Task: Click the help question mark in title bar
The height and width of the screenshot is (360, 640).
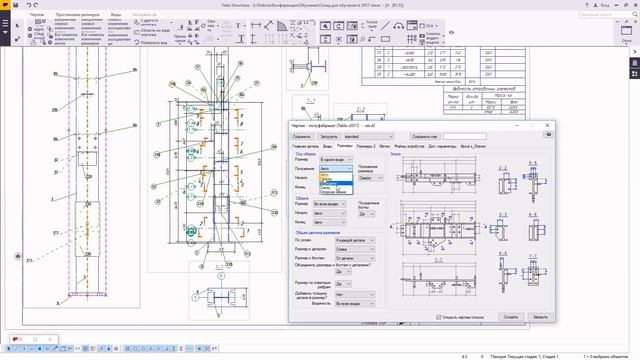Action: (587, 5)
